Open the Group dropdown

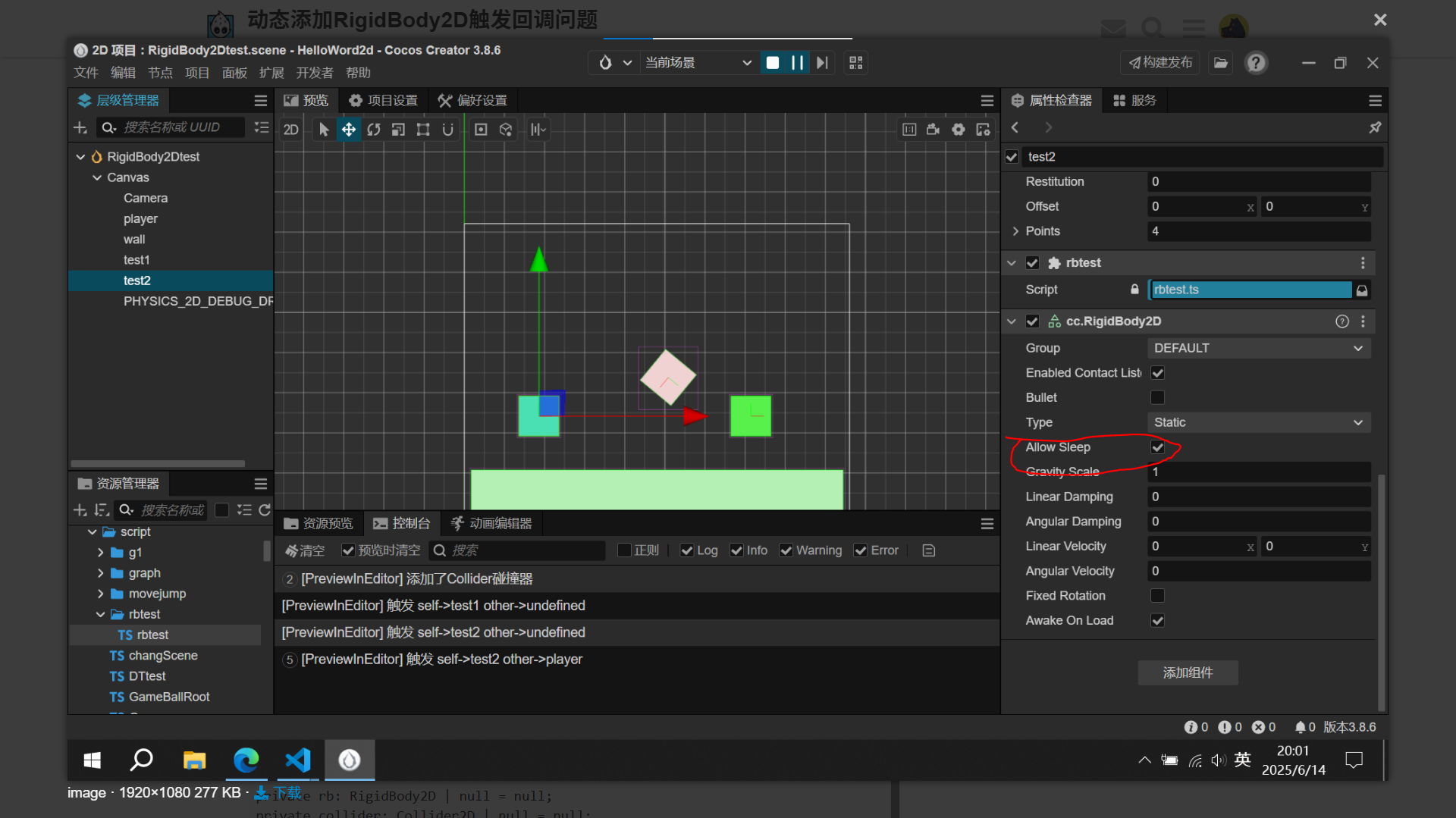(1259, 348)
